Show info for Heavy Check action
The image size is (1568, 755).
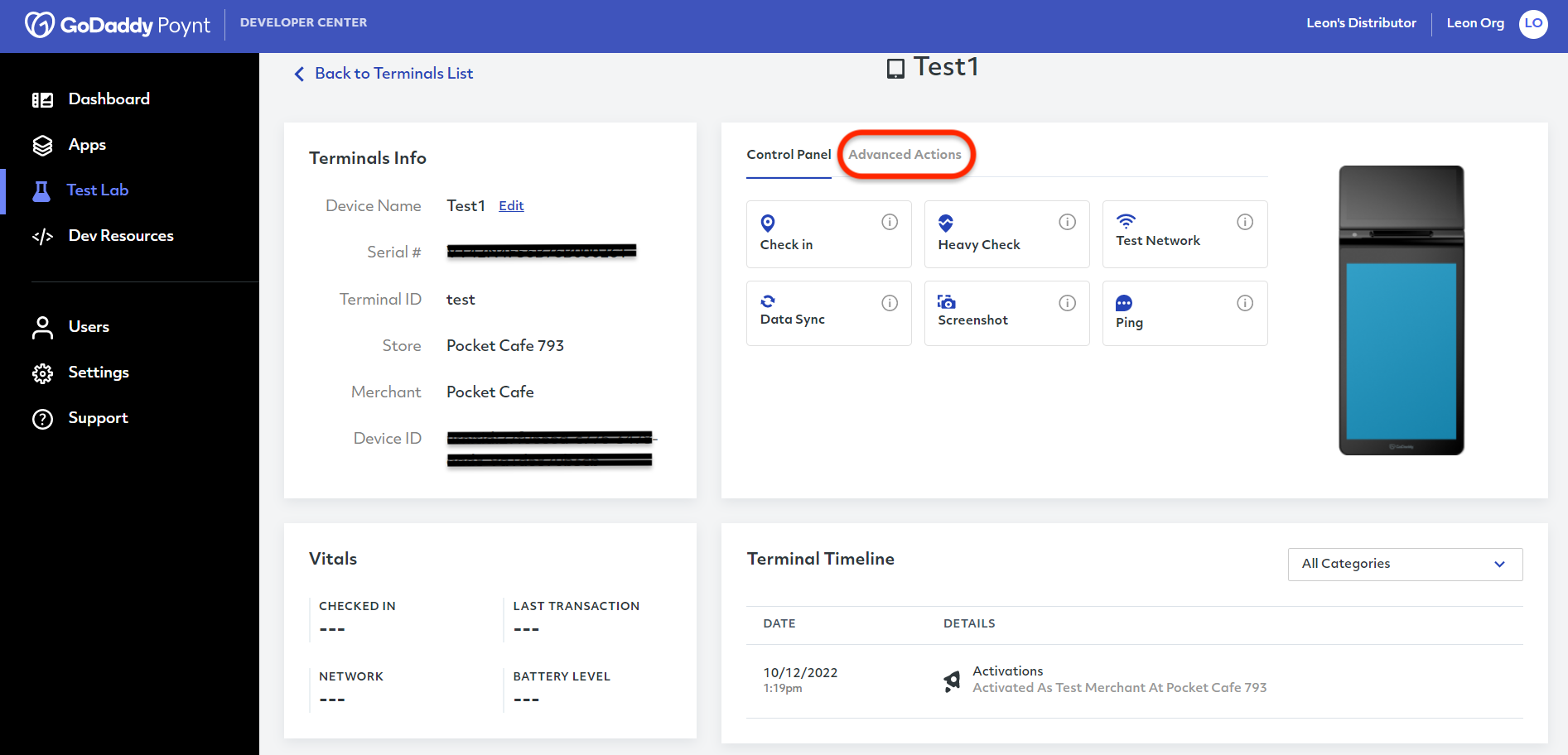(1067, 222)
